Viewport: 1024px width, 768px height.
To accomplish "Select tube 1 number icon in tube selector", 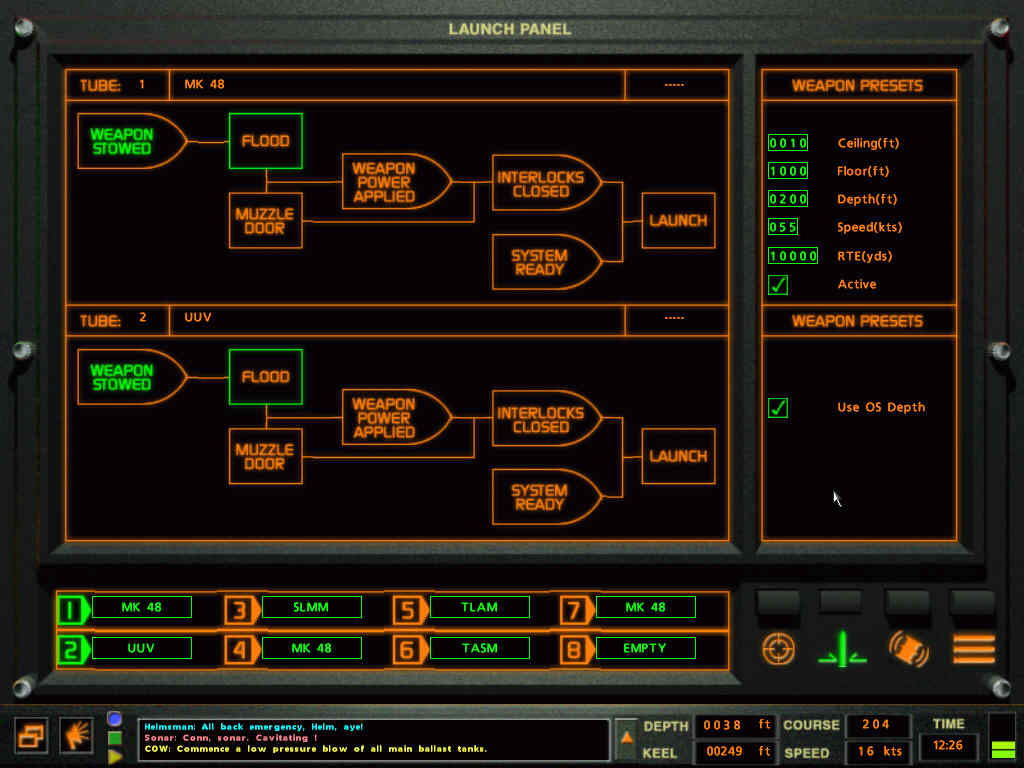I will [72, 609].
